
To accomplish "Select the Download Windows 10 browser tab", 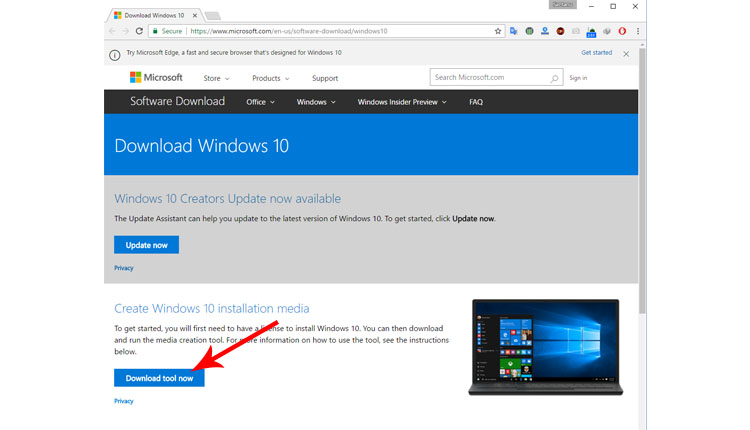I will 154,15.
